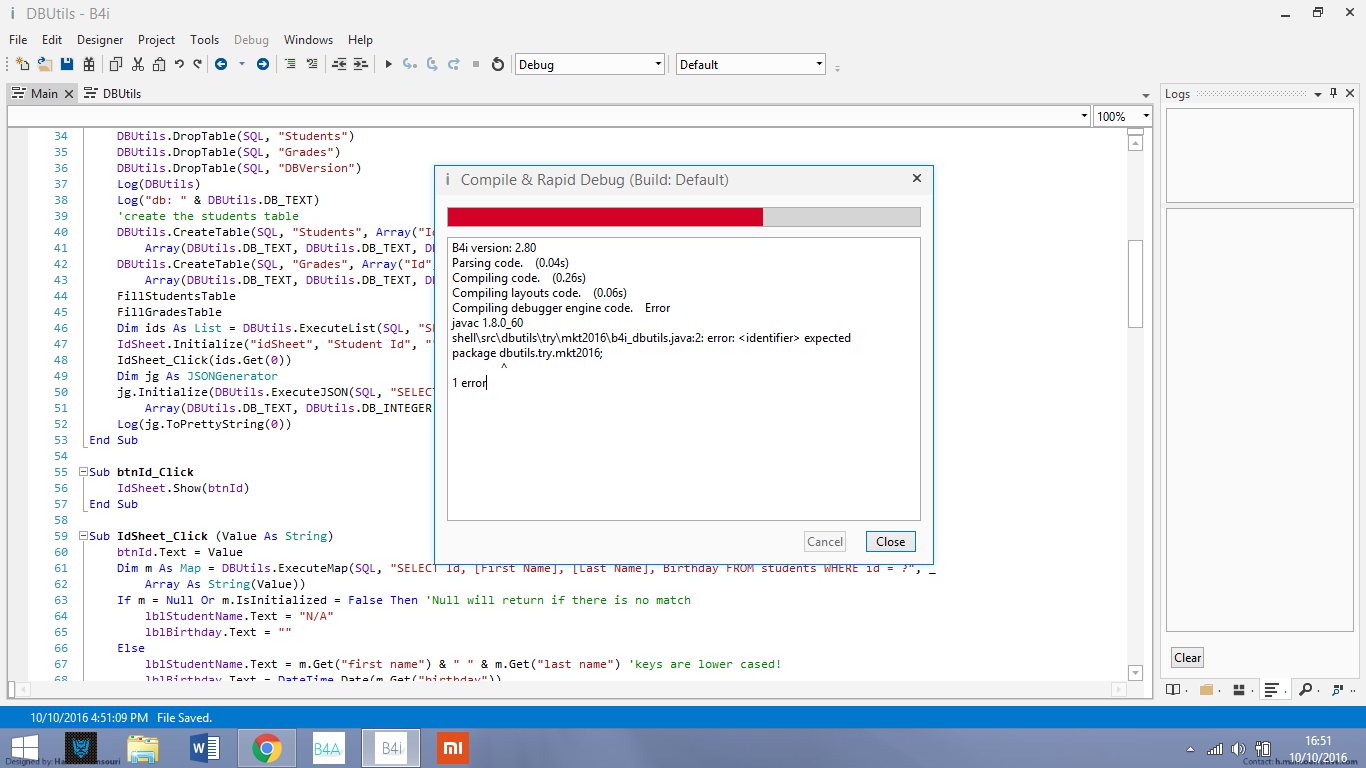
Task: Click the Clear button in Logs
Action: [x=1187, y=658]
